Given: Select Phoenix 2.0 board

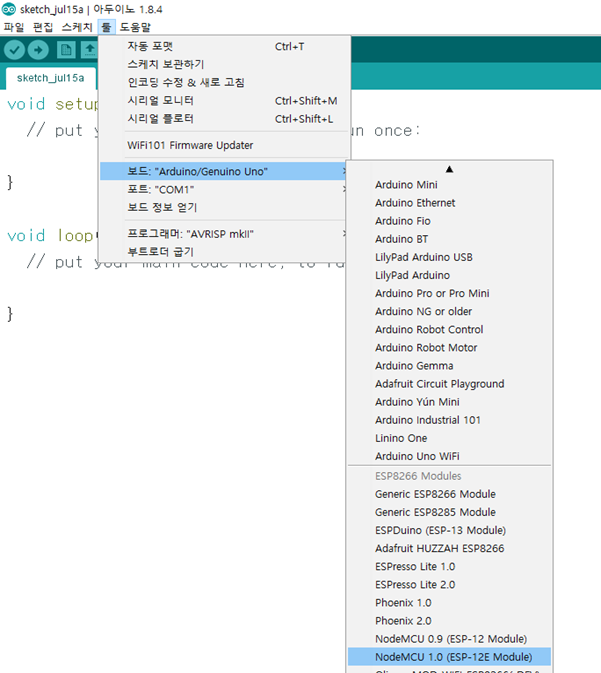Looking at the screenshot, I should (449, 621).
